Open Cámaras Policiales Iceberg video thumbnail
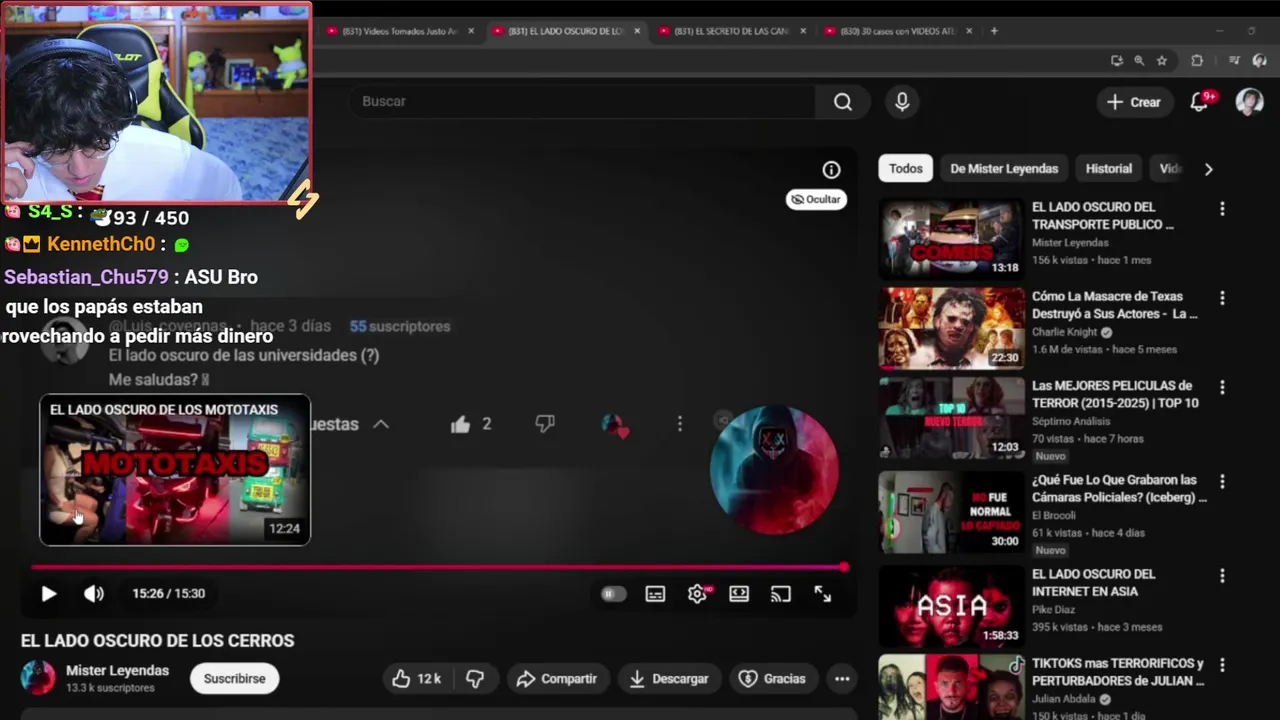This screenshot has width=1280, height=720. pyautogui.click(x=952, y=511)
